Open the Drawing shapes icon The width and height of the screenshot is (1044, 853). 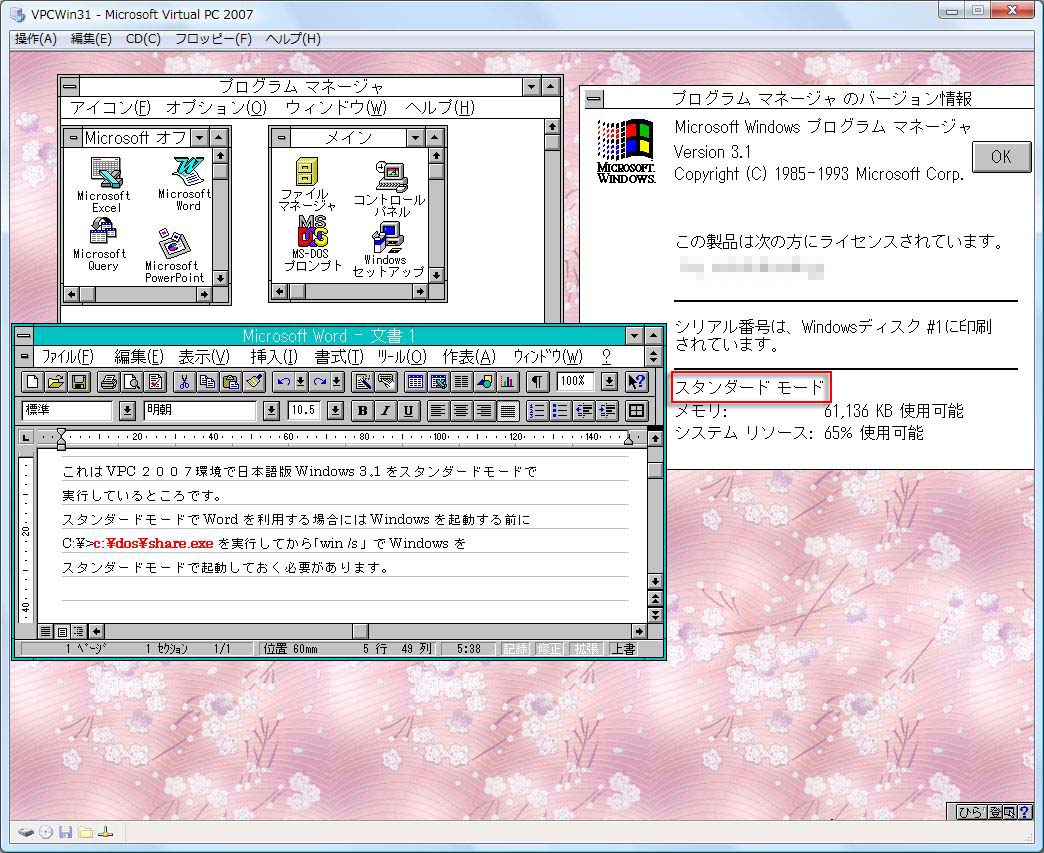tap(485, 382)
